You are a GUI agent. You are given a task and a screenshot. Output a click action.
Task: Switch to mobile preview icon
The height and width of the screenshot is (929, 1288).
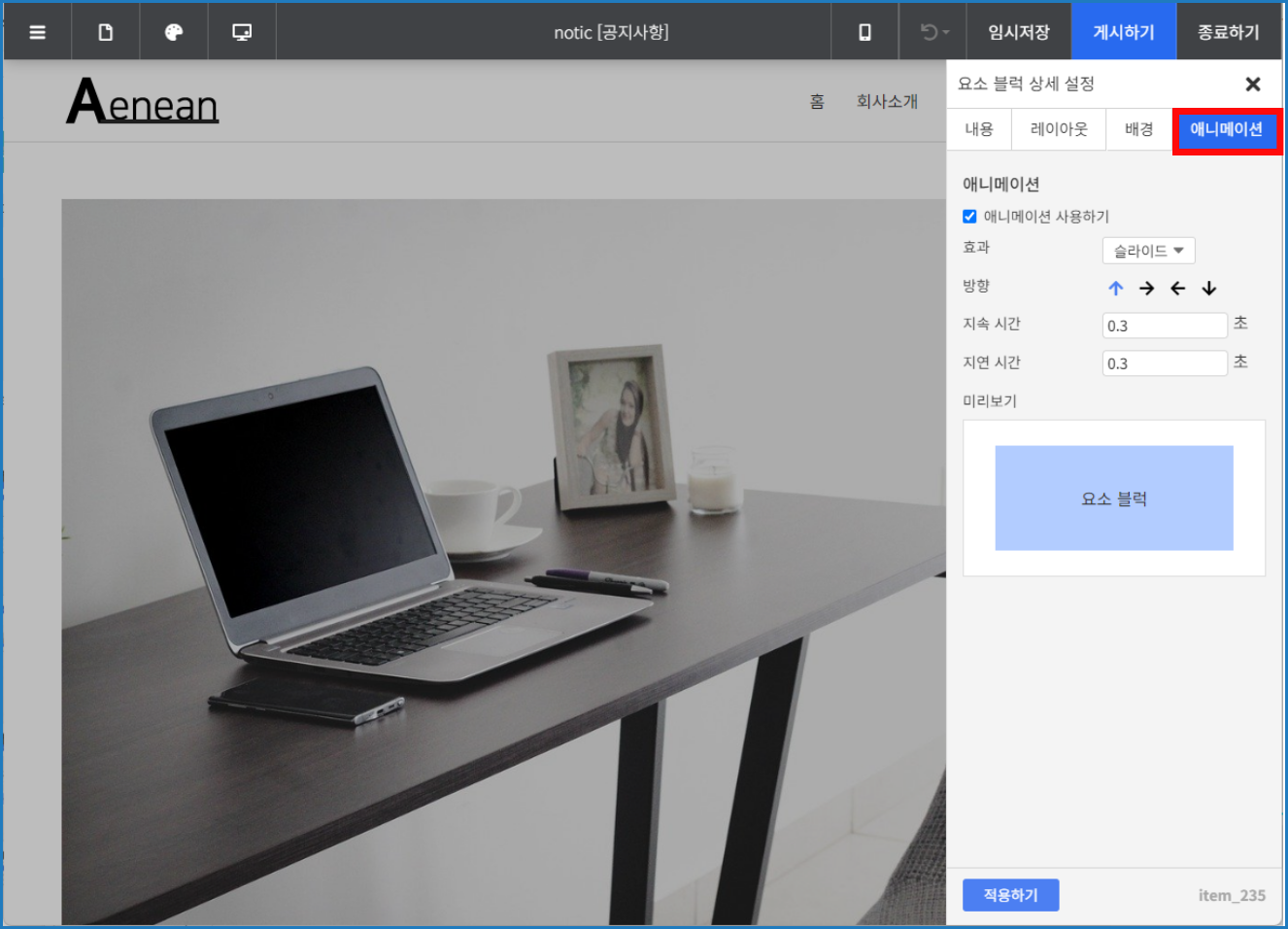pos(864,32)
